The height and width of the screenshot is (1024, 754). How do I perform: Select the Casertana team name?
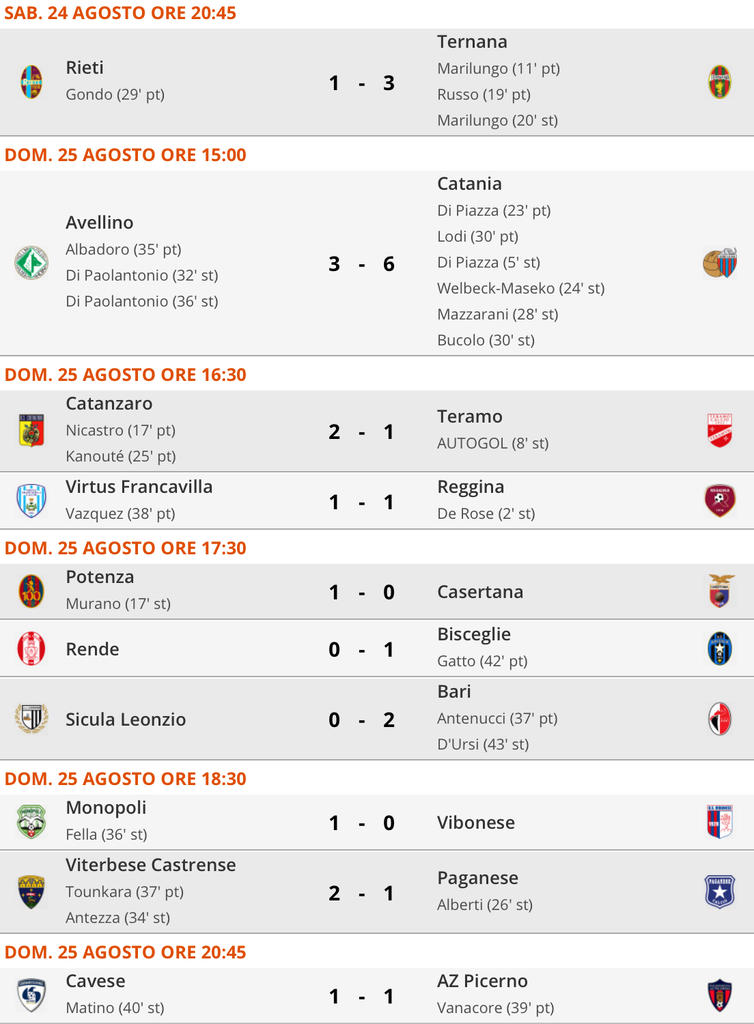480,592
